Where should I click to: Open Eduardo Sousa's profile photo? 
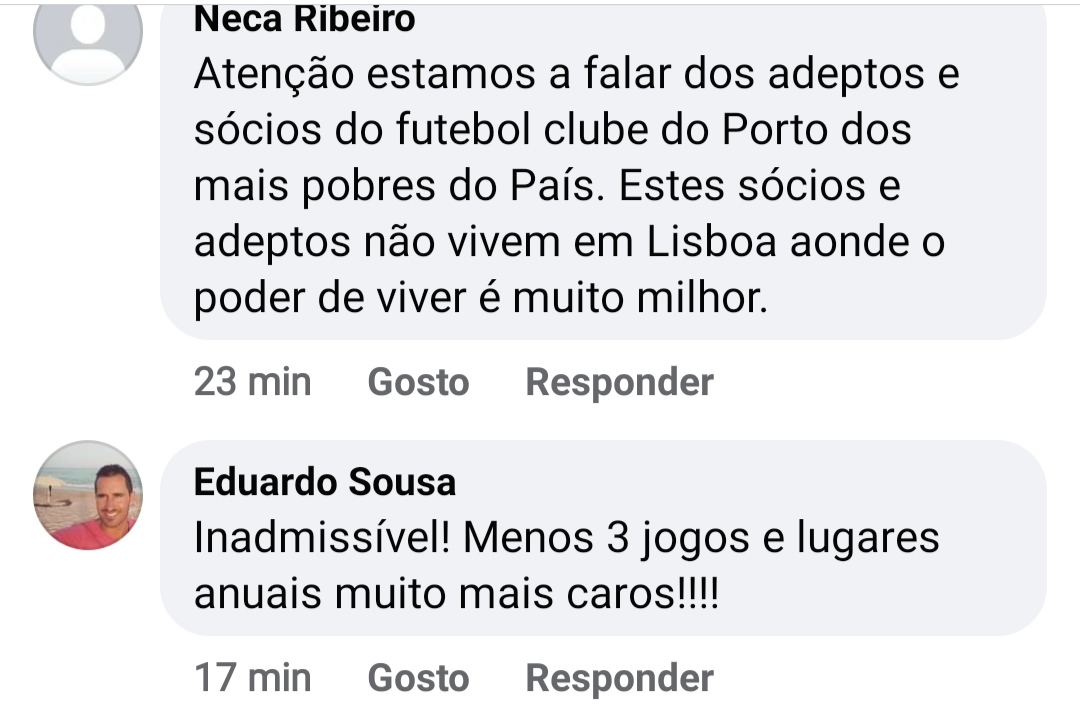coord(88,495)
